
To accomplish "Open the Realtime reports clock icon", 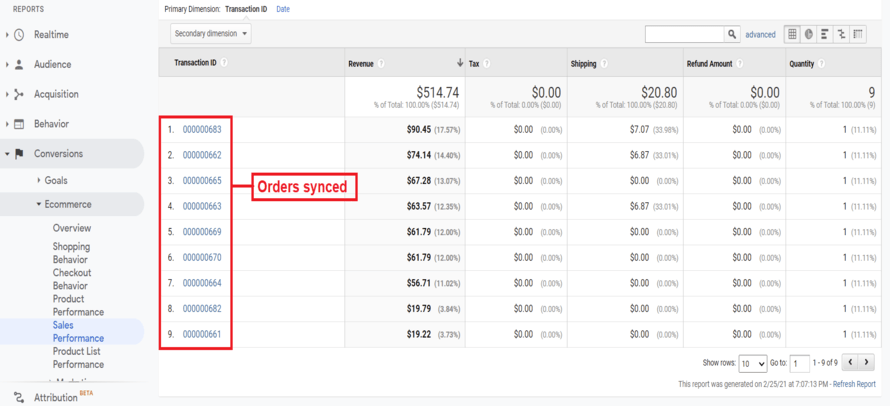I will (19, 35).
